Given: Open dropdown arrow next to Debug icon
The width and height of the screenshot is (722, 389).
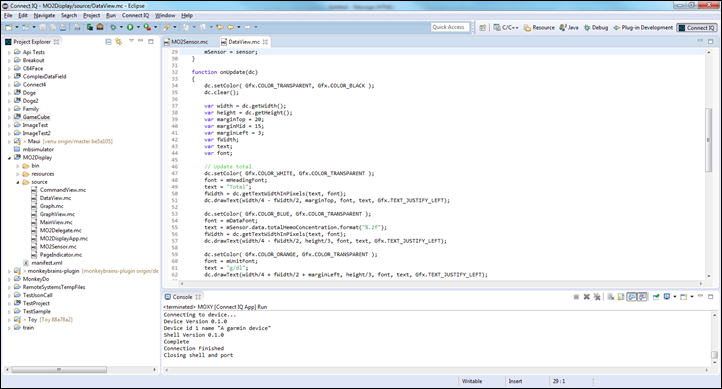Looking at the screenshot, I should click(121, 27).
